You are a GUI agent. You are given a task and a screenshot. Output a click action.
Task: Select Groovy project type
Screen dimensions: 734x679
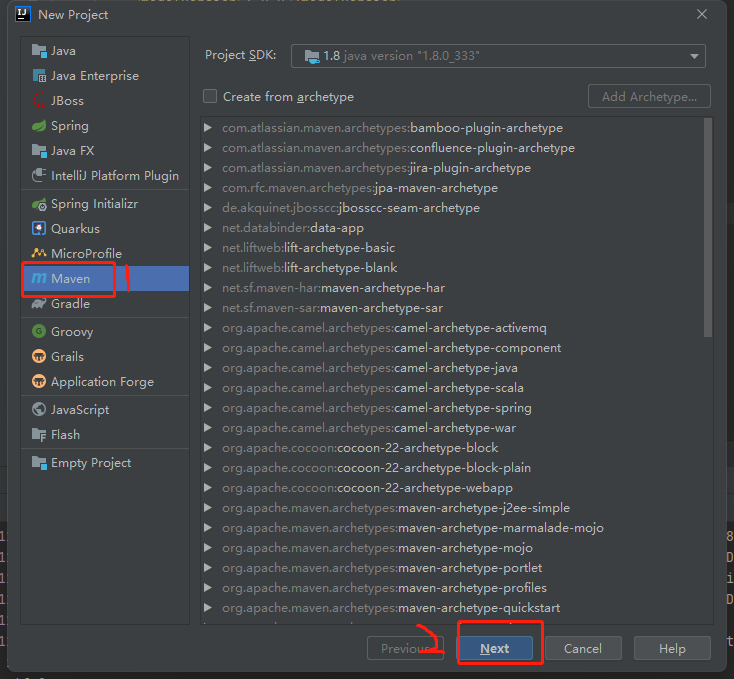[105, 331]
